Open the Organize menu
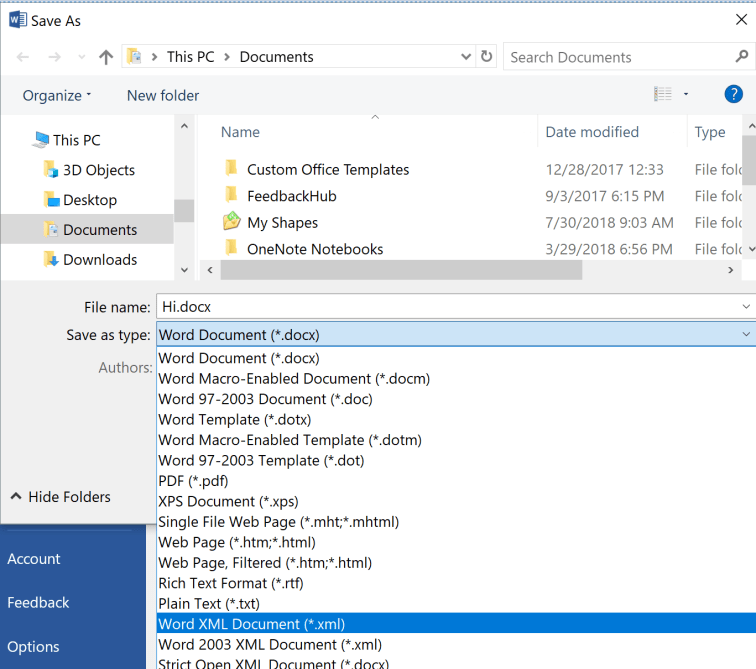The width and height of the screenshot is (756, 669). [x=57, y=95]
